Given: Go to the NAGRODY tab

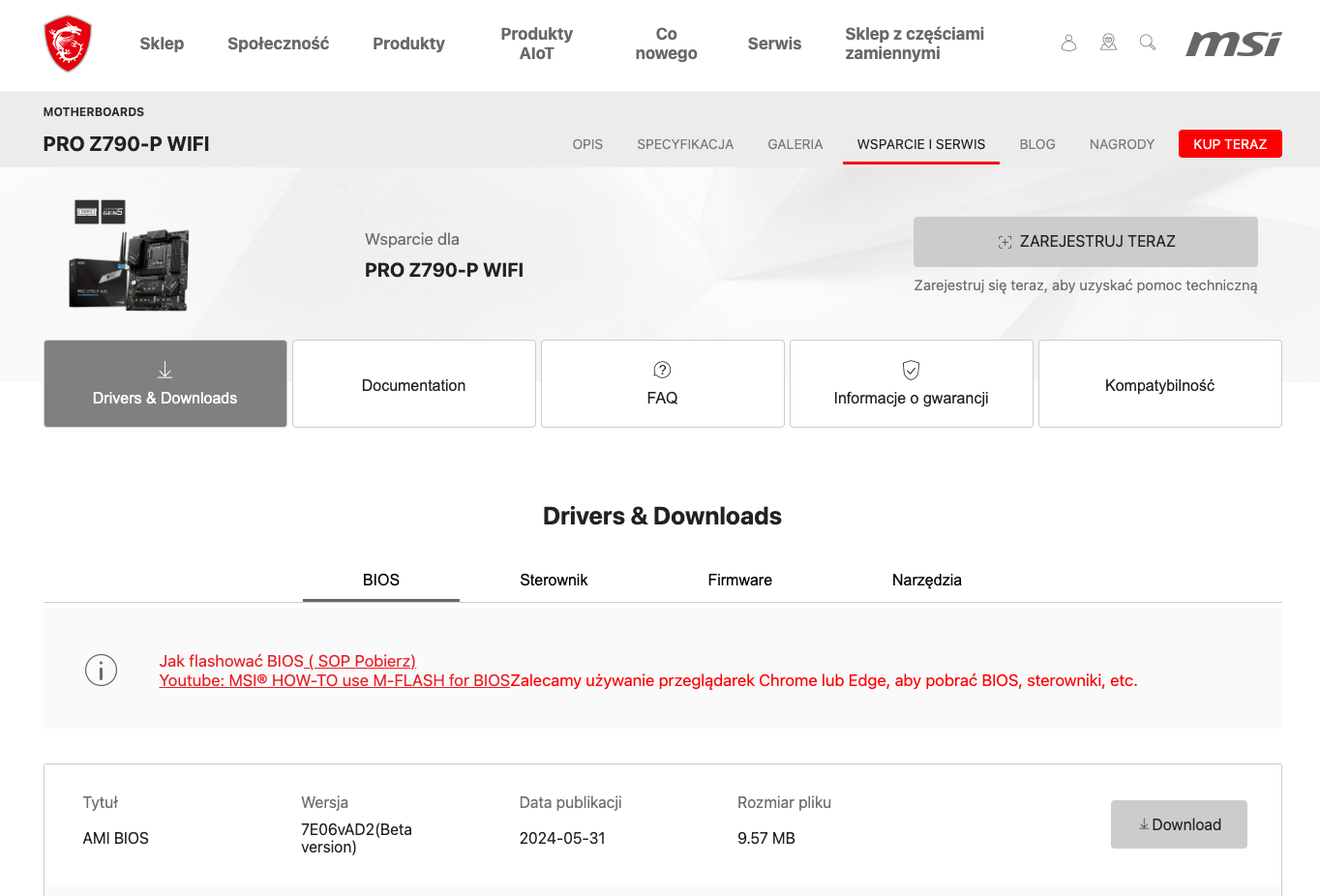Looking at the screenshot, I should click(x=1122, y=144).
